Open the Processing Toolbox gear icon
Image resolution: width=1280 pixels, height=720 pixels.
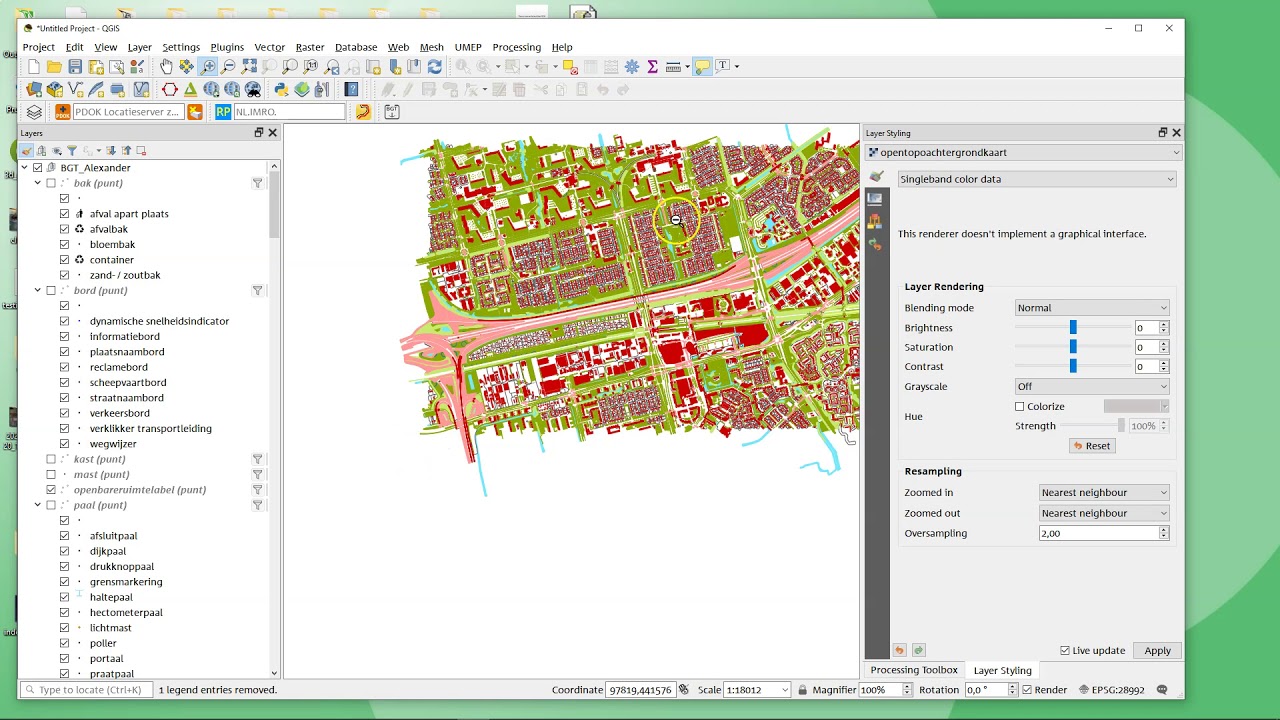tap(632, 67)
